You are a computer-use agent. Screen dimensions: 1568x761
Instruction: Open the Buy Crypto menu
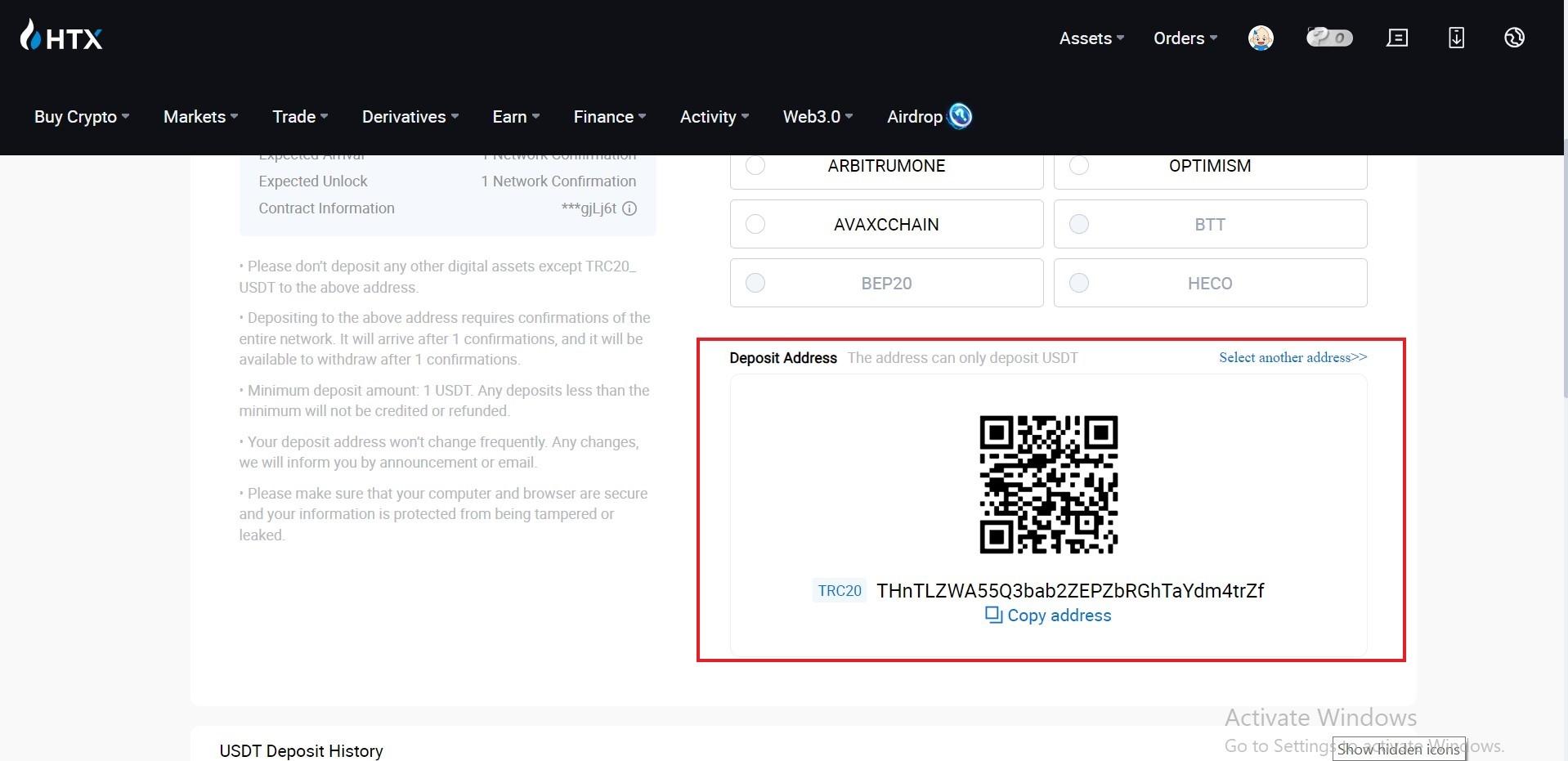point(82,117)
